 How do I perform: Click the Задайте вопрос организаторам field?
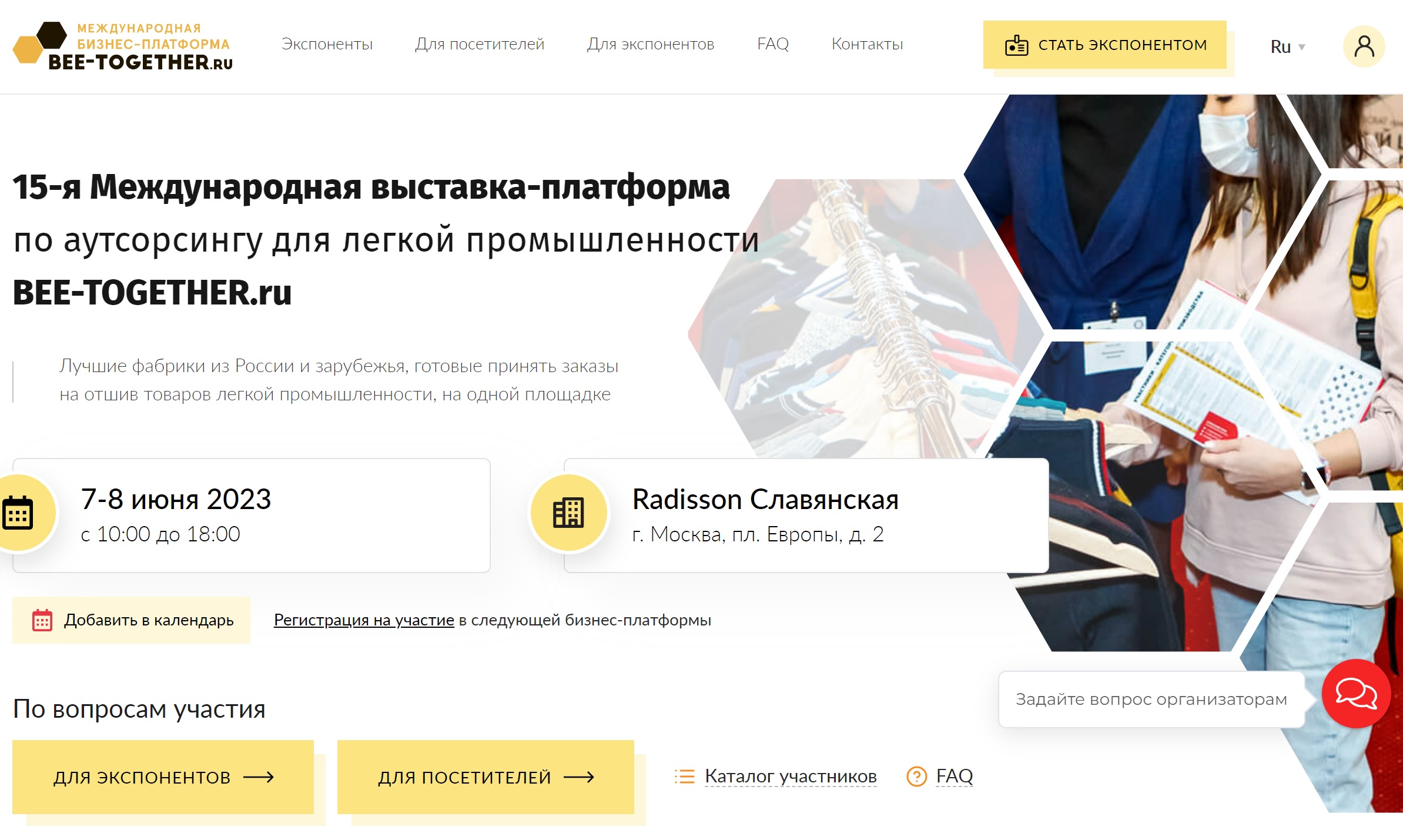[x=1151, y=700]
